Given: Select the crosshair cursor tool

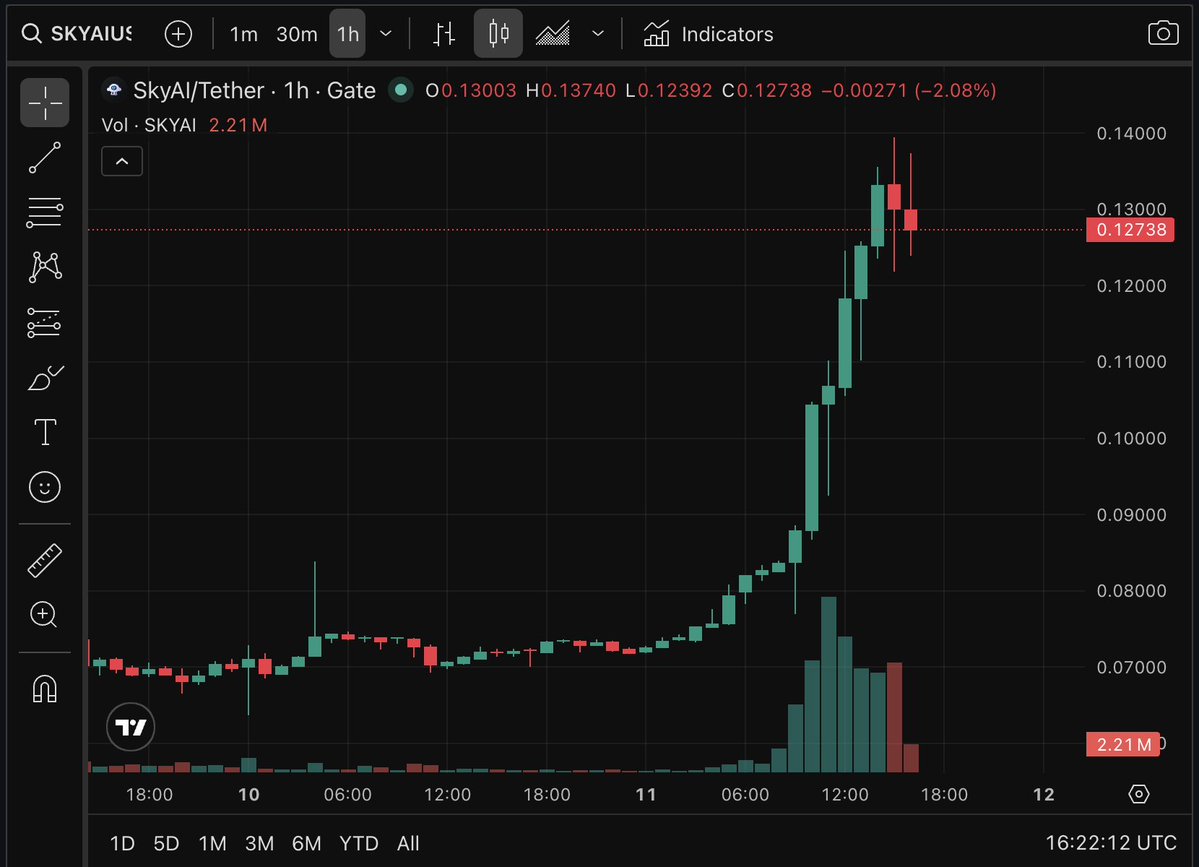Looking at the screenshot, I should 45,102.
